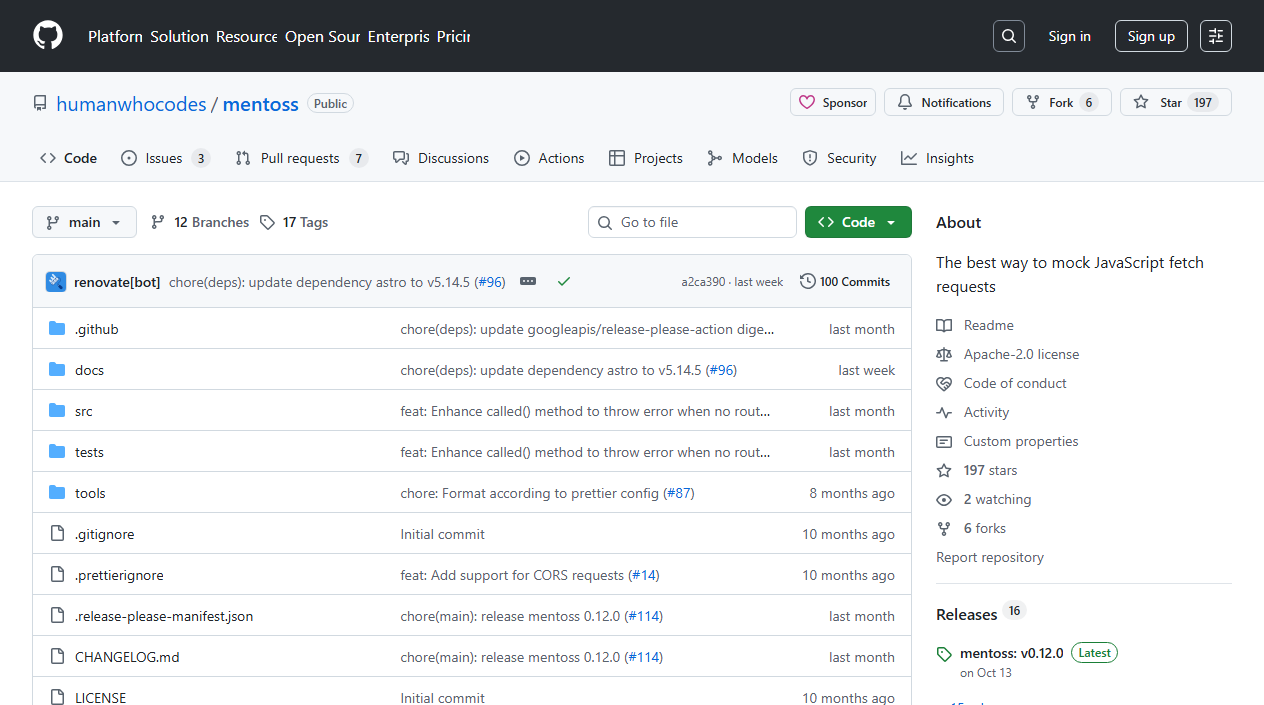Open the Pricing link in header
This screenshot has height=705, width=1264.
pos(453,36)
